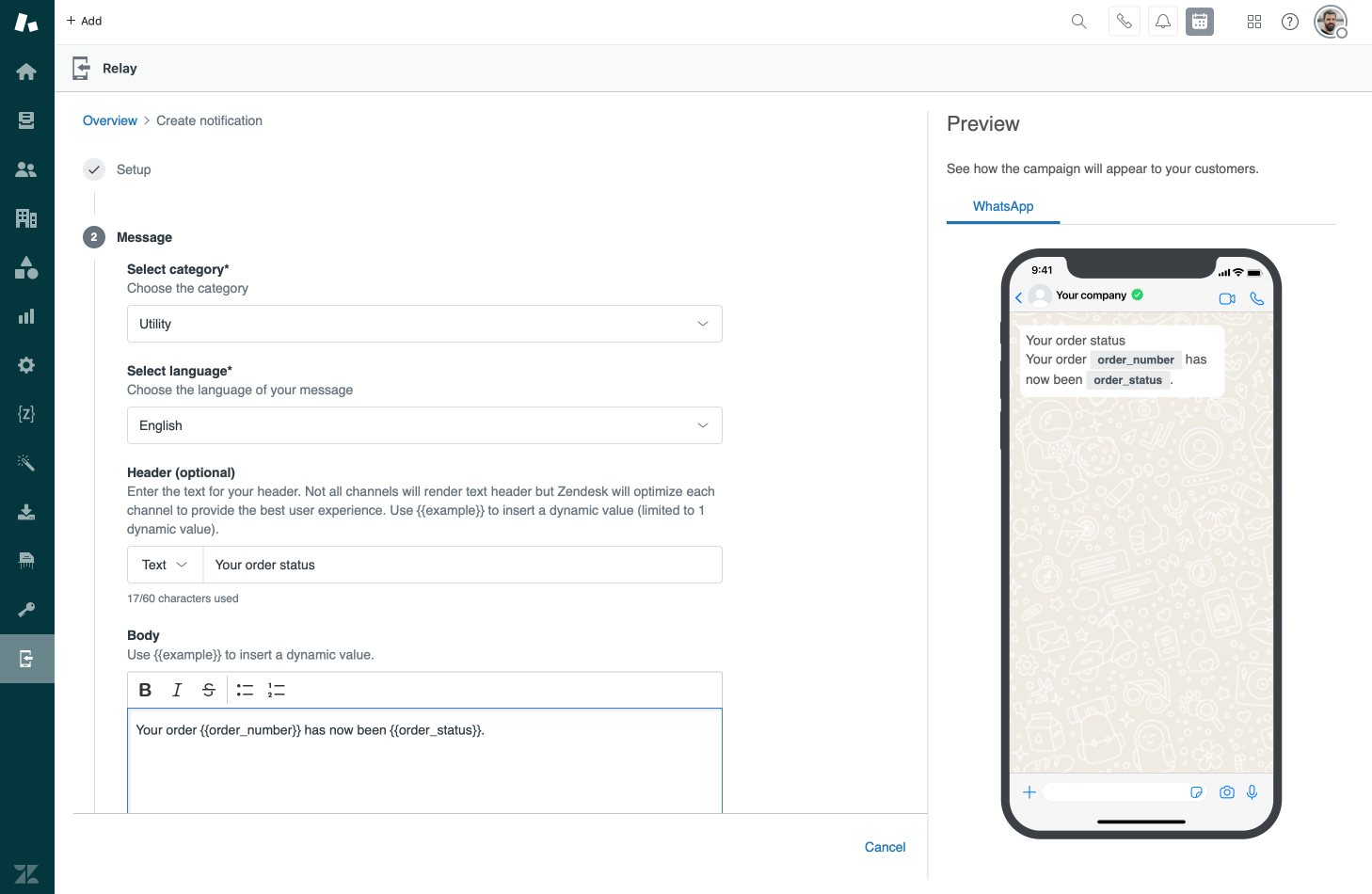Go to Home in sidebar
Screen dimensions: 1372x894
tap(26, 72)
